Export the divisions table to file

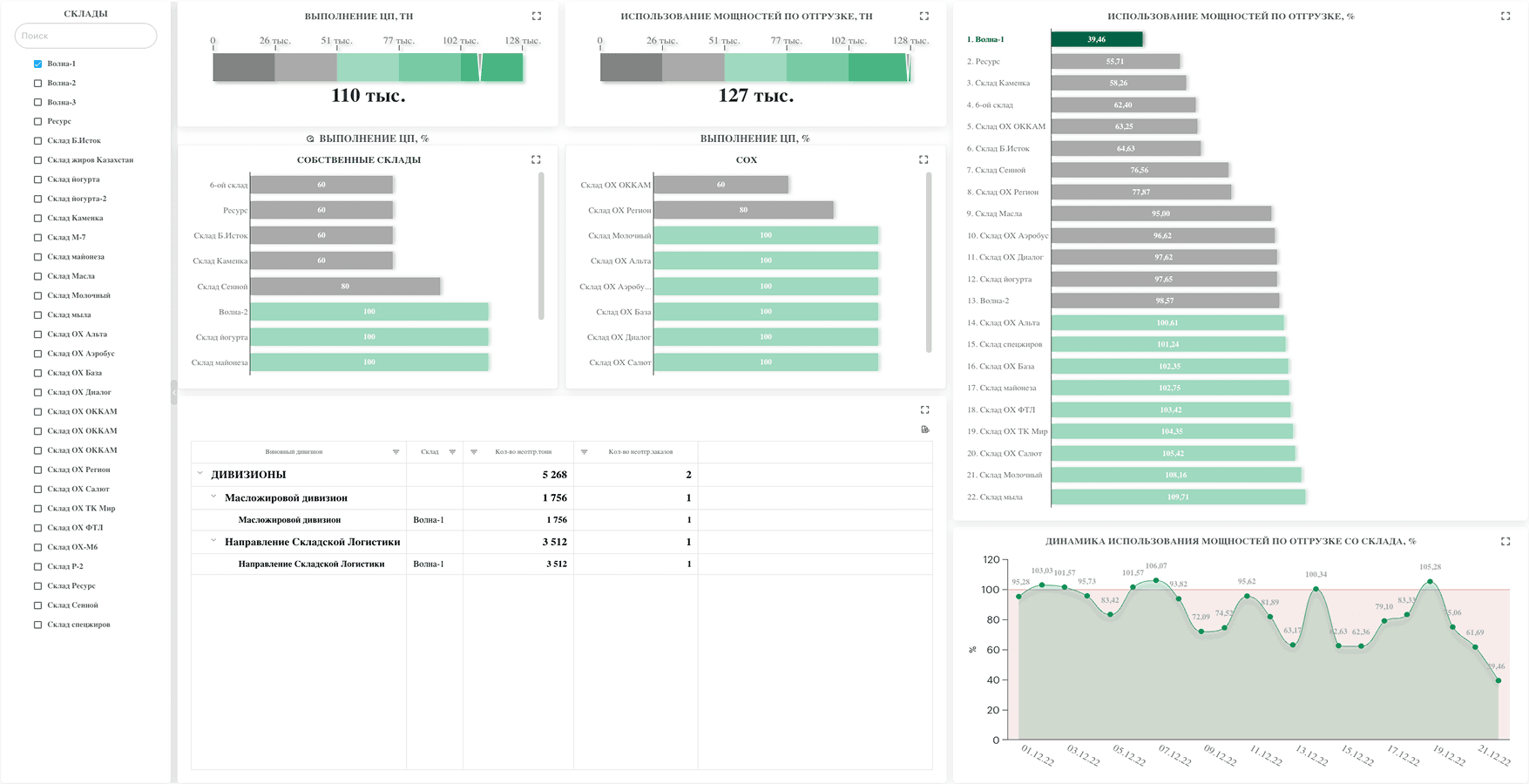[925, 429]
